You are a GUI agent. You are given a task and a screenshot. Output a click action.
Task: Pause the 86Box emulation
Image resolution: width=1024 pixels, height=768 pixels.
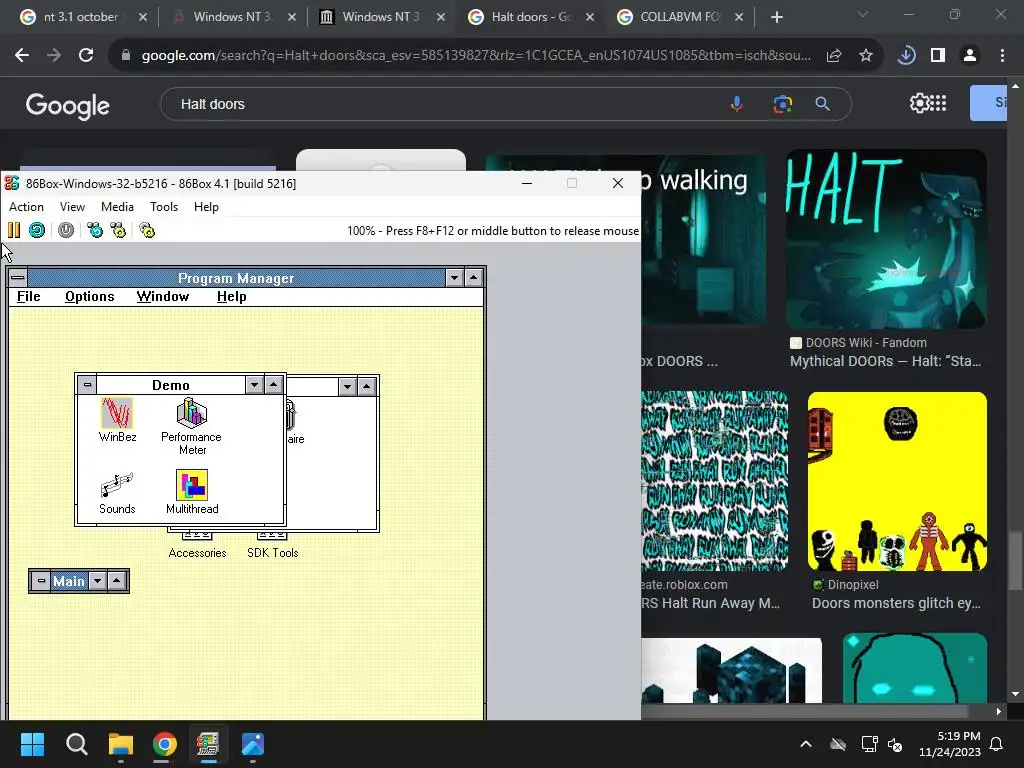pos(14,230)
